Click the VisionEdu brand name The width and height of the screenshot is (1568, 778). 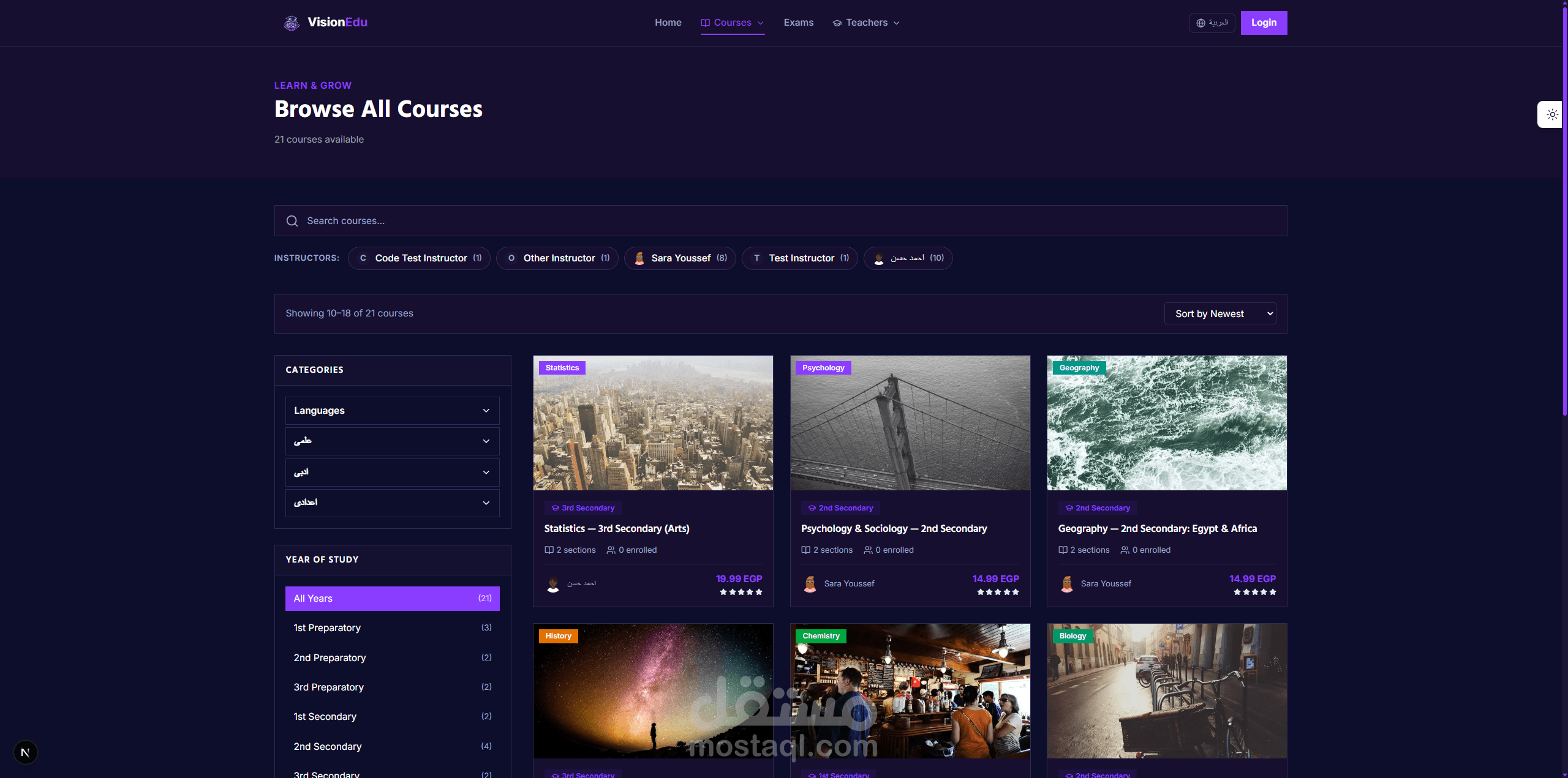[337, 23]
